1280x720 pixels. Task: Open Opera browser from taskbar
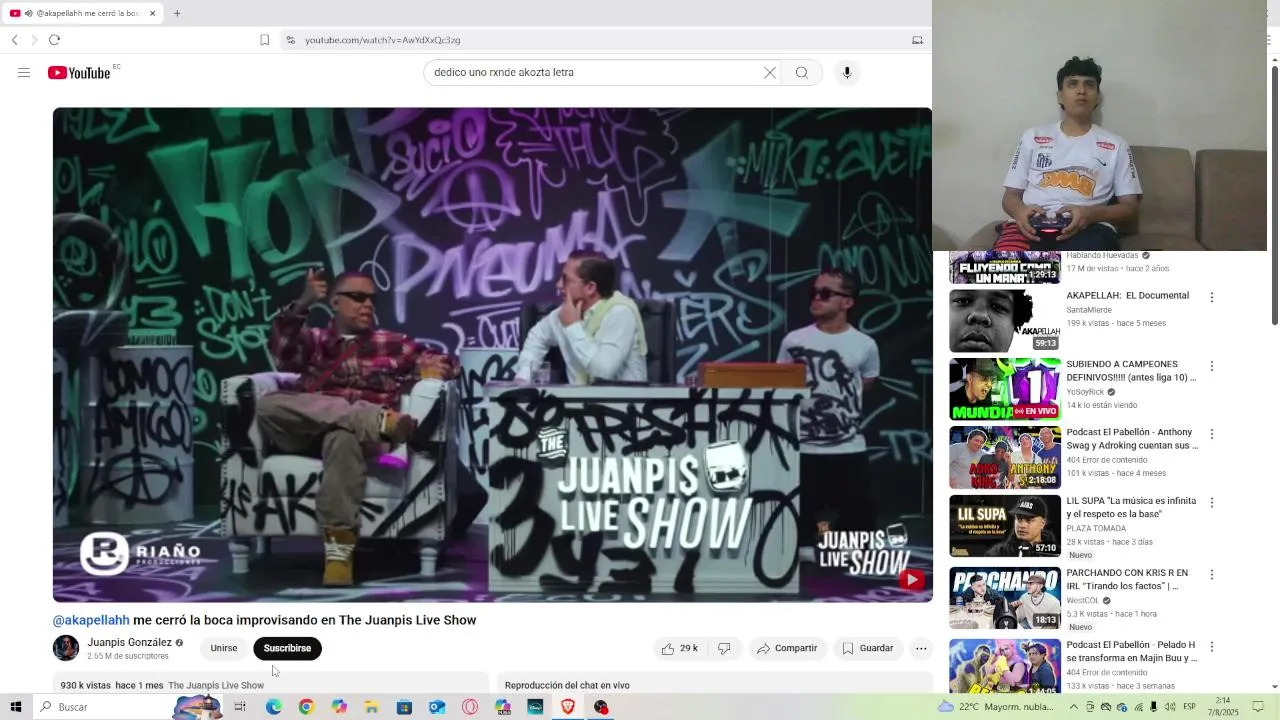(470, 707)
